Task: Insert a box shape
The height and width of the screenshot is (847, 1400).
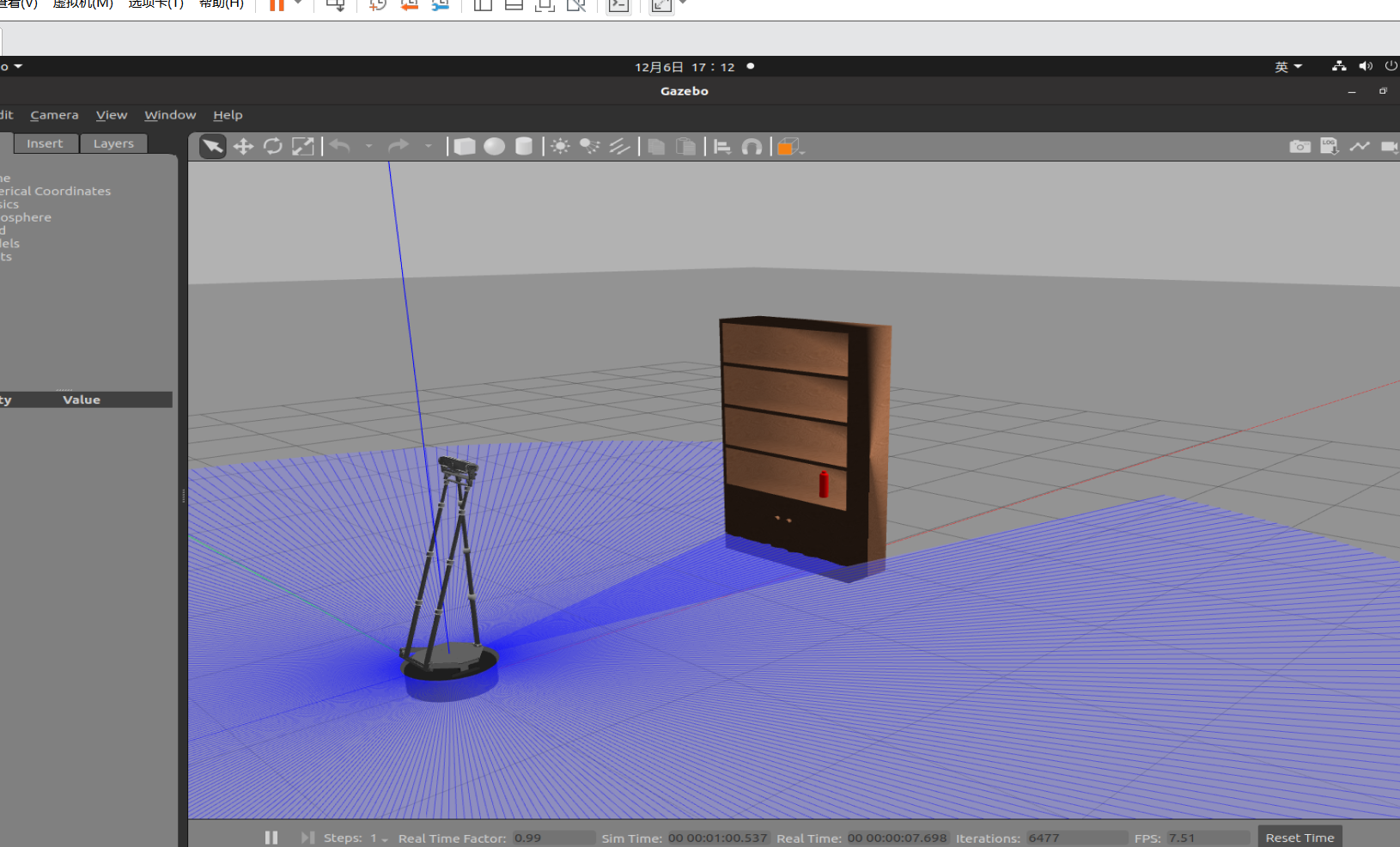Action: click(x=465, y=147)
